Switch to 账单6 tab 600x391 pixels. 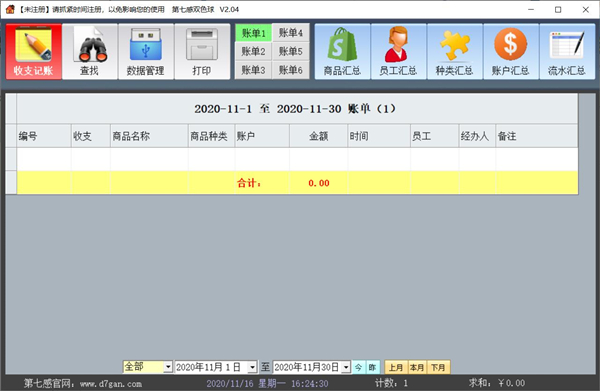(291, 70)
